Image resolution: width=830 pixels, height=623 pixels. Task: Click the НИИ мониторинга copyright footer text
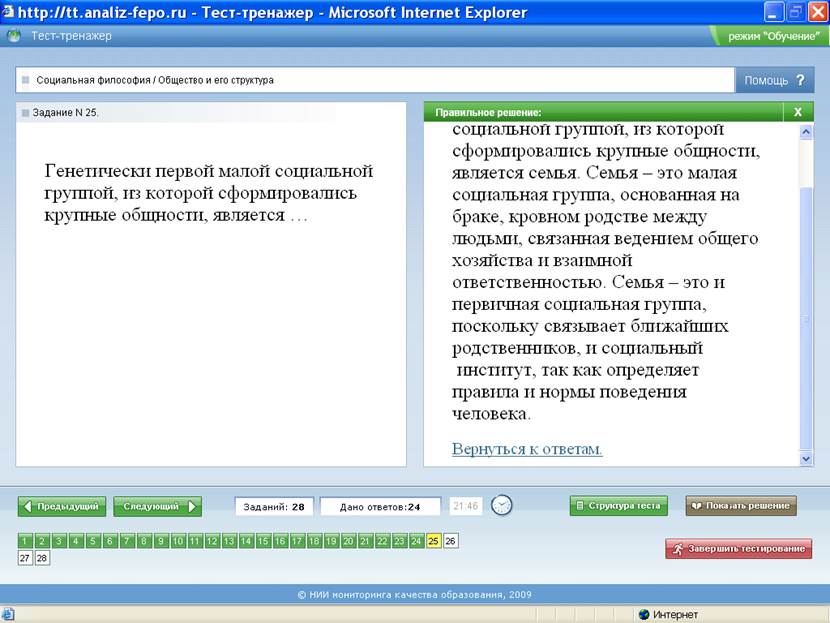pyautogui.click(x=414, y=594)
